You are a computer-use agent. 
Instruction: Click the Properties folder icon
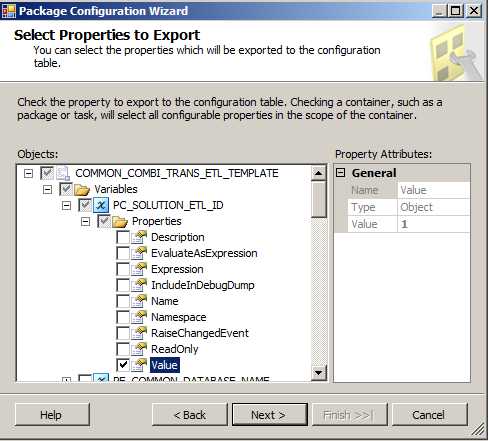click(120, 221)
